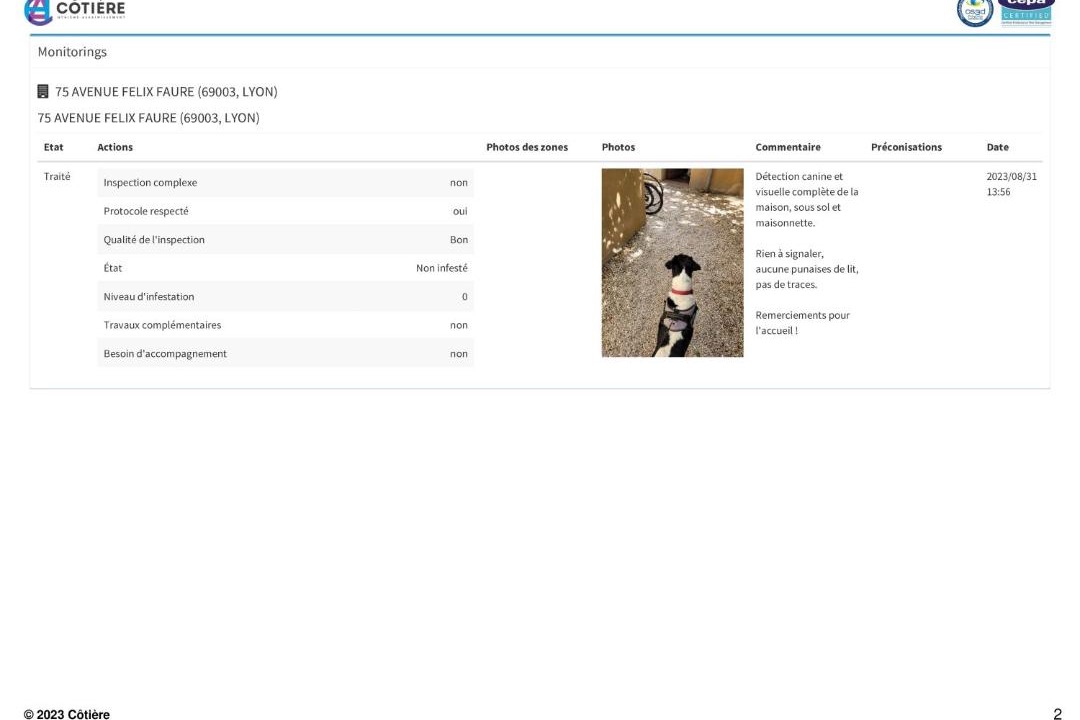Image resolution: width=1080 pixels, height=720 pixels.
Task: Select the Protocole respecté row
Action: pyautogui.click(x=285, y=211)
